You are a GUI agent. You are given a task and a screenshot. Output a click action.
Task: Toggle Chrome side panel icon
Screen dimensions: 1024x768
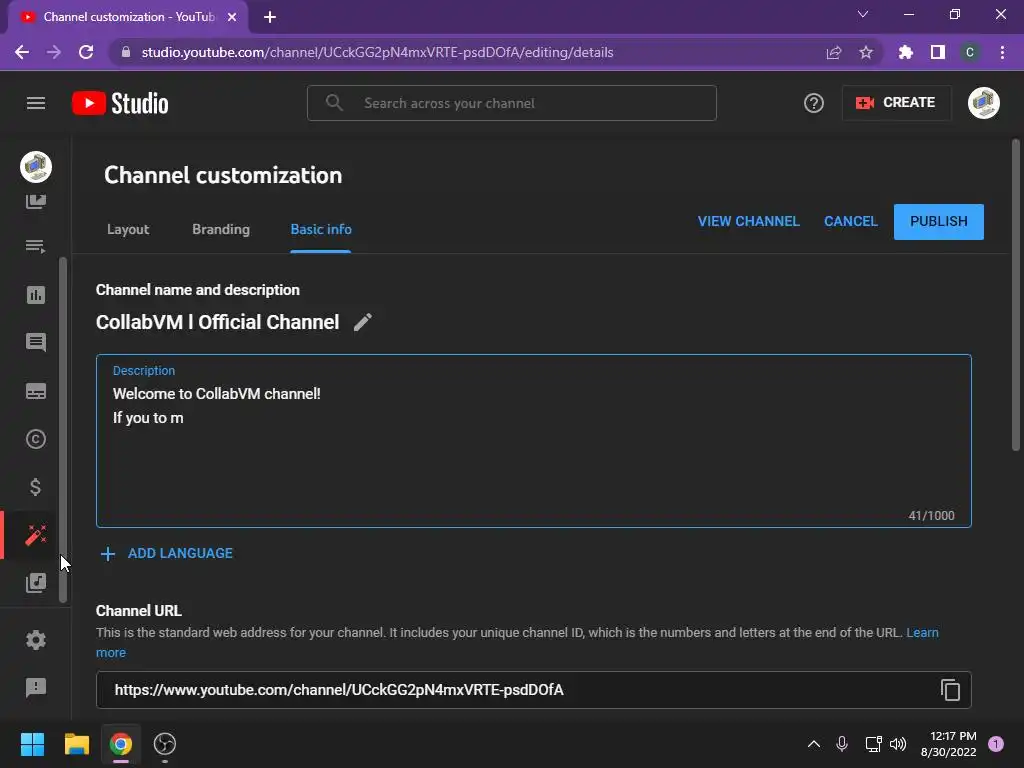[x=938, y=52]
